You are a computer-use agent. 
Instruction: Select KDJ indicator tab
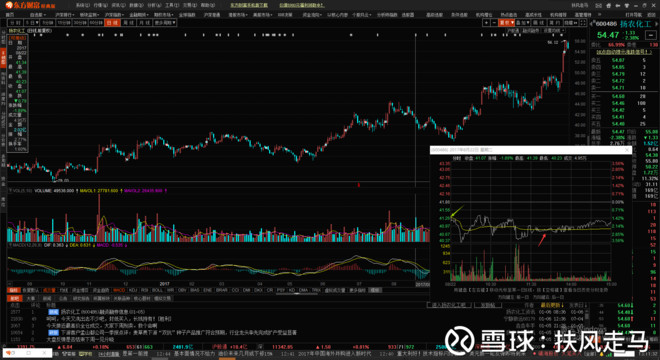(x=133, y=290)
